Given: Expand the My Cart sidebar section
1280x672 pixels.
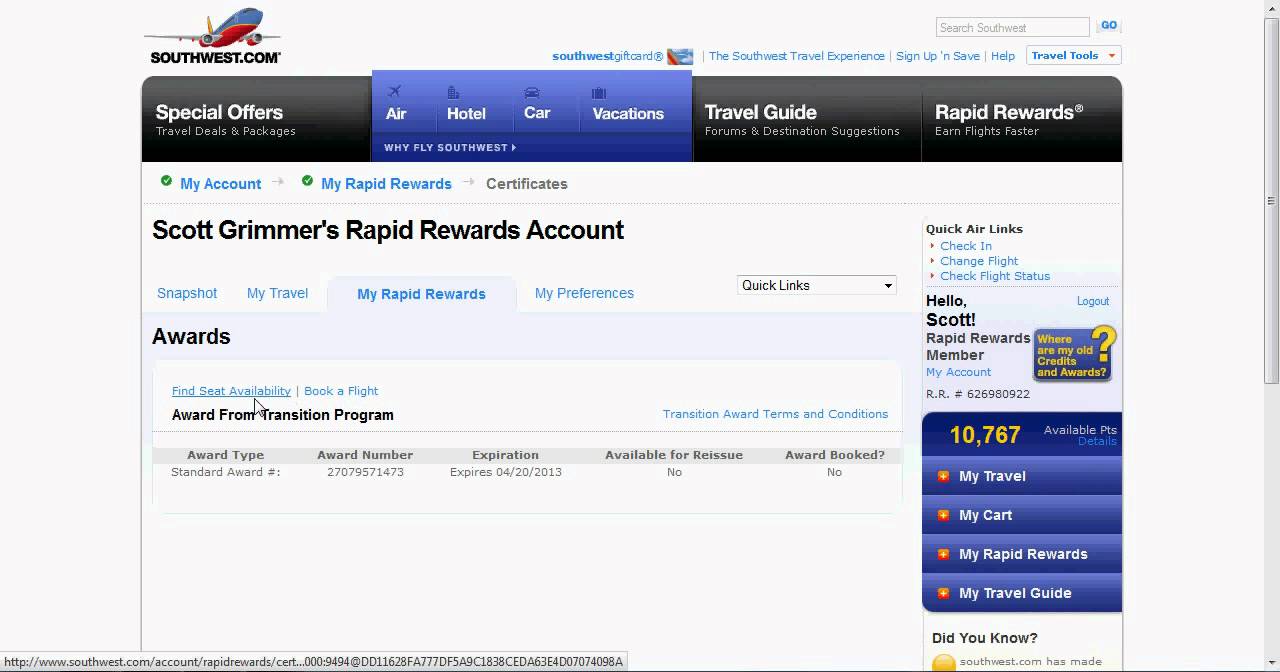Looking at the screenshot, I should (x=1022, y=515).
